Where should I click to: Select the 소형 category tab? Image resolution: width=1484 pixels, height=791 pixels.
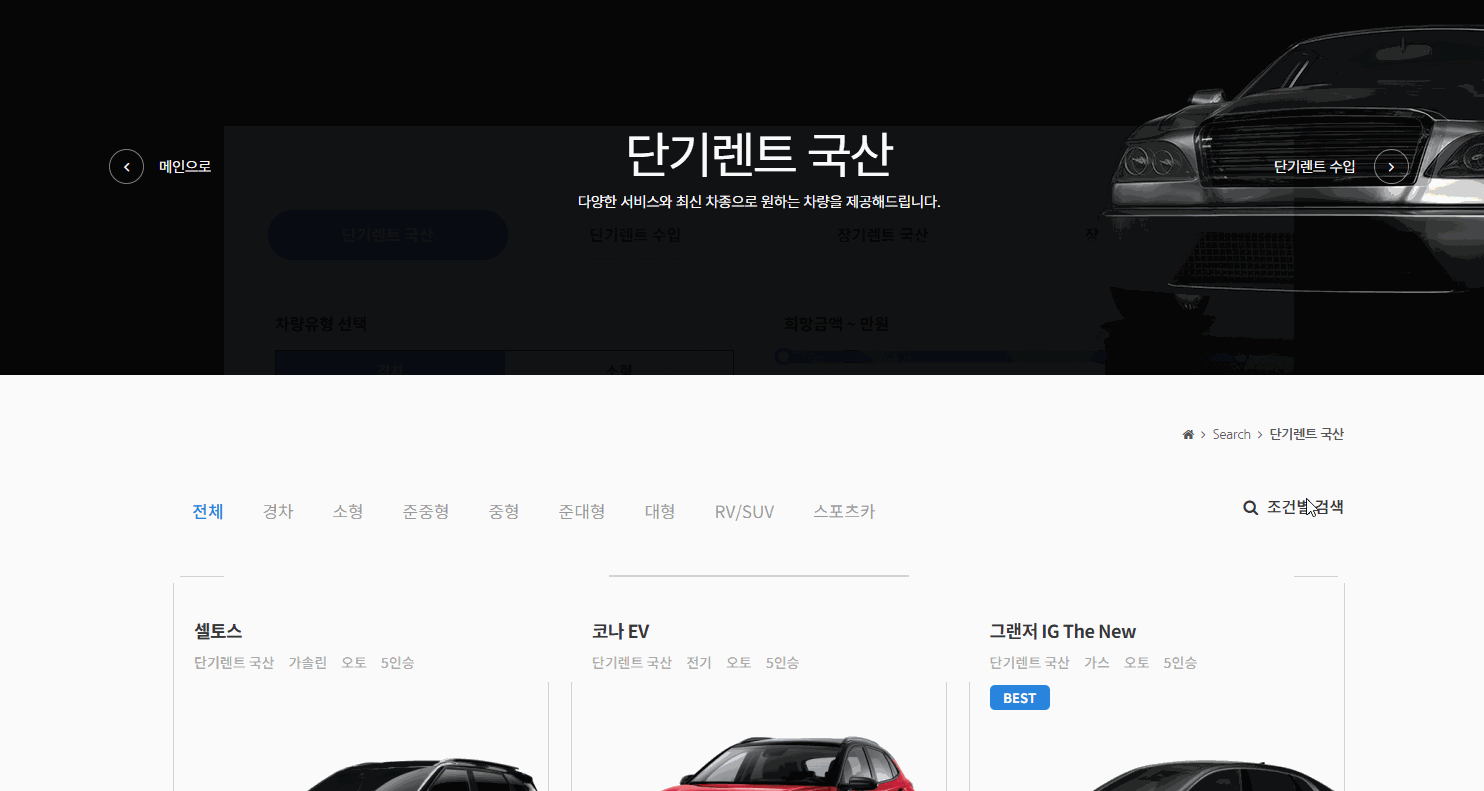(348, 512)
